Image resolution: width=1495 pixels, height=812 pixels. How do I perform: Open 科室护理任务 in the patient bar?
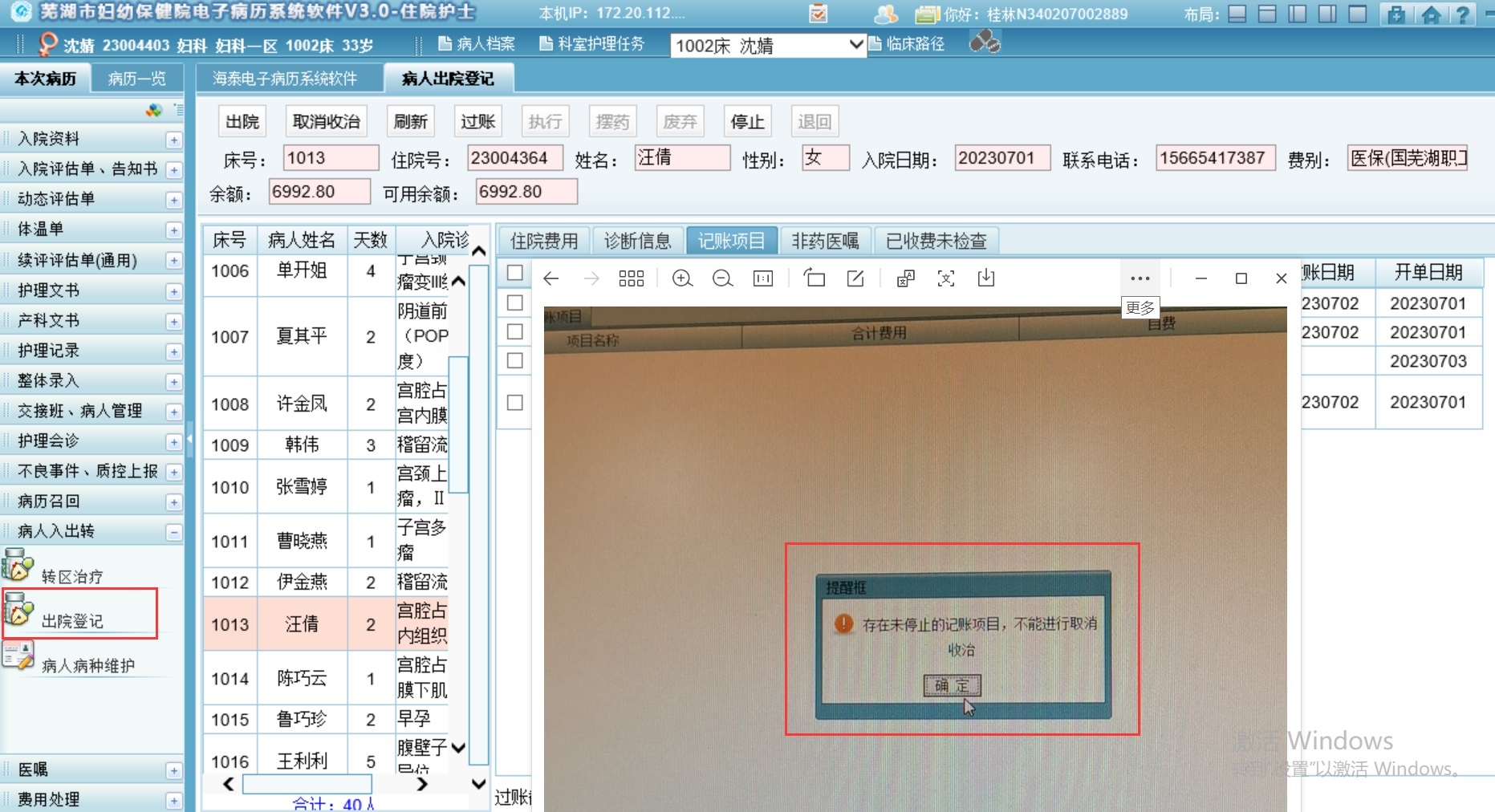[592, 44]
